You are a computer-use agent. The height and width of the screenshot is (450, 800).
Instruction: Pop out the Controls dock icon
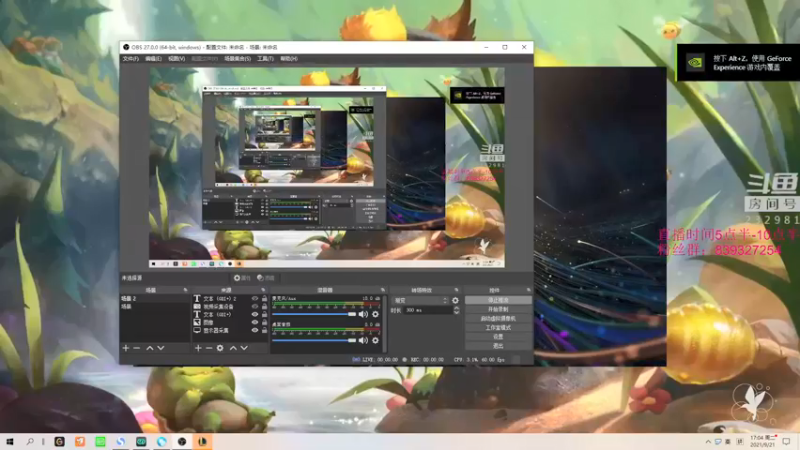529,290
